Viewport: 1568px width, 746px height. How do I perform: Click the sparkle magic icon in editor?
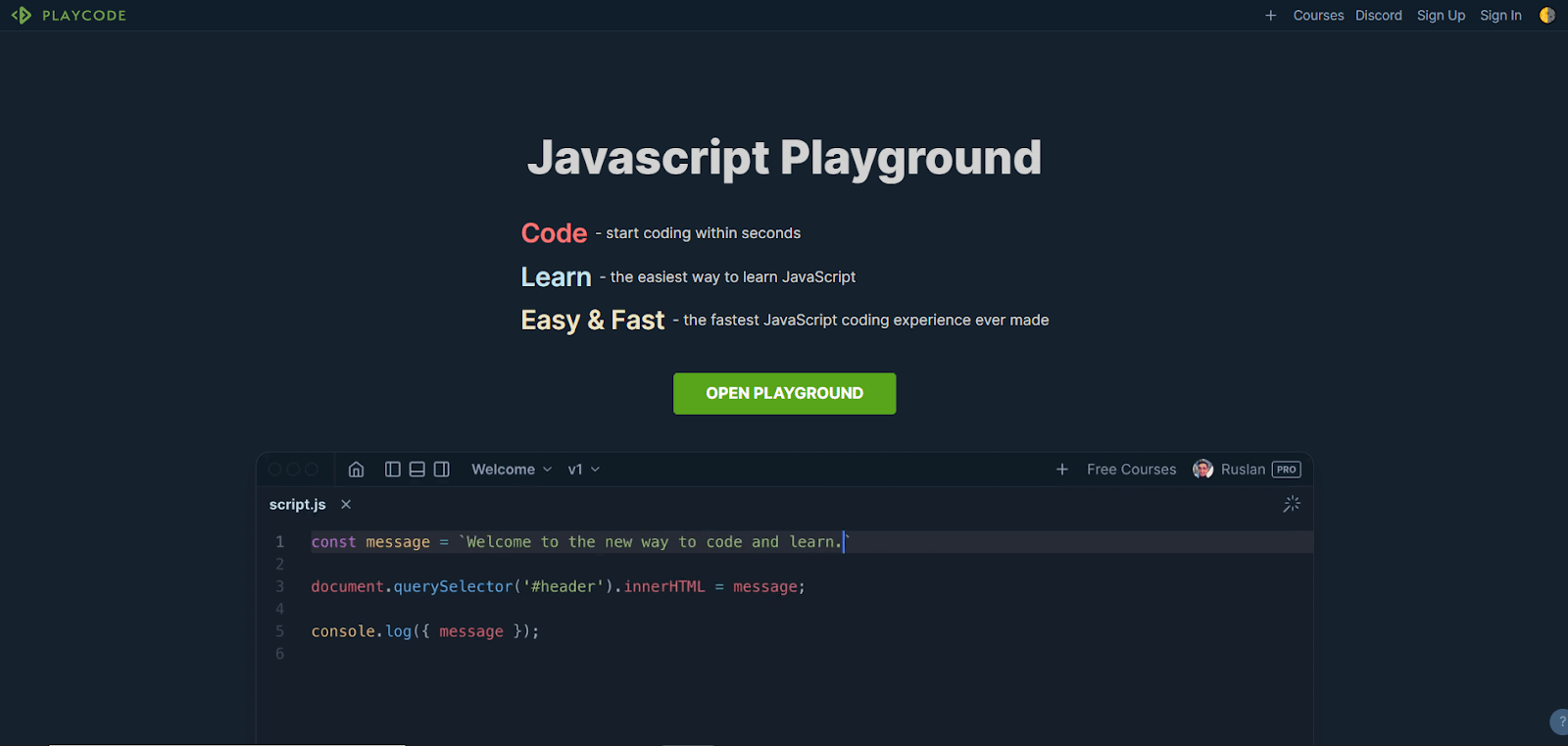(1292, 504)
